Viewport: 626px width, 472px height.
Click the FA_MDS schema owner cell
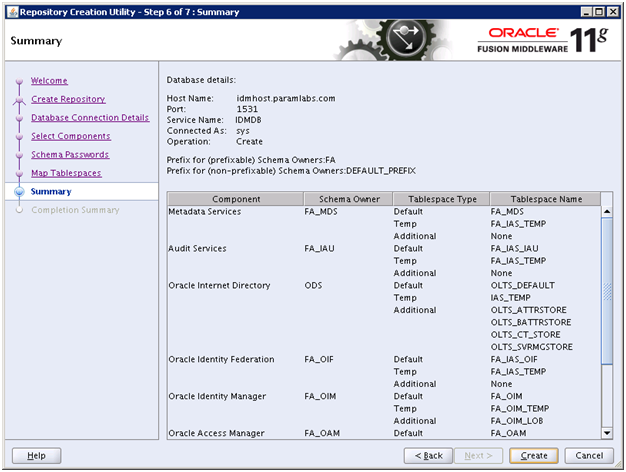pyautogui.click(x=321, y=212)
